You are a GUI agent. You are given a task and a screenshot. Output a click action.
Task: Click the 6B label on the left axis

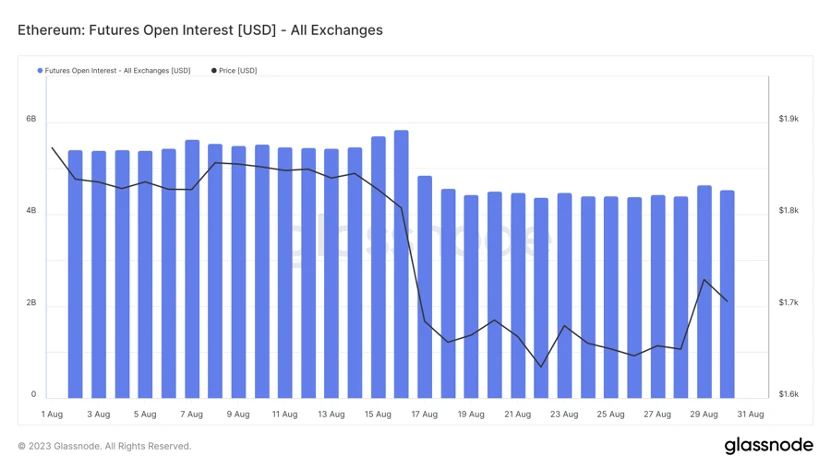31,119
